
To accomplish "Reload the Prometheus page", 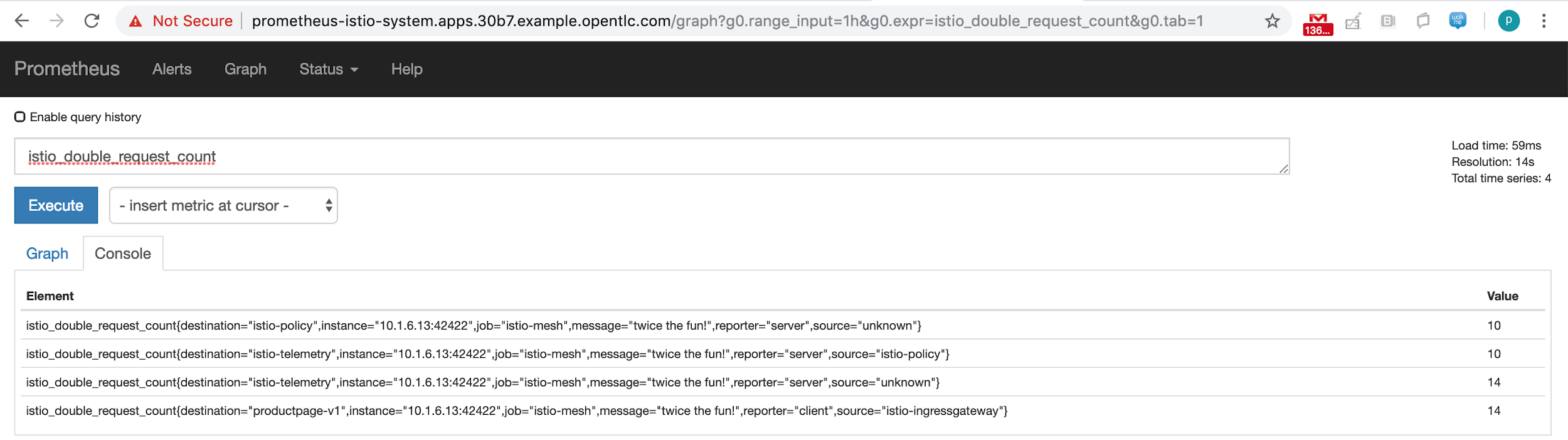I will tap(92, 21).
